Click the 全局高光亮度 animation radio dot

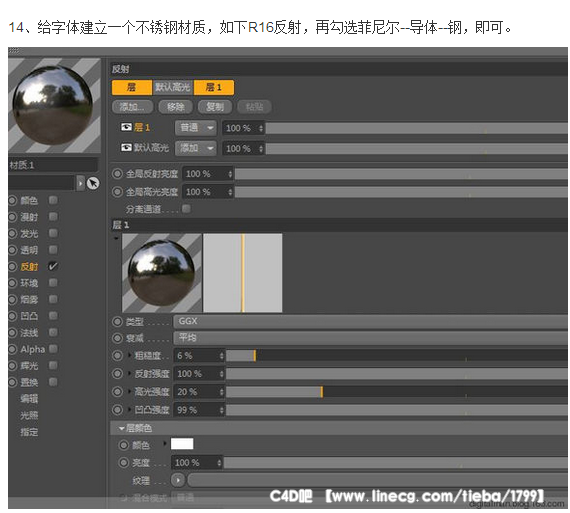[x=117, y=192]
